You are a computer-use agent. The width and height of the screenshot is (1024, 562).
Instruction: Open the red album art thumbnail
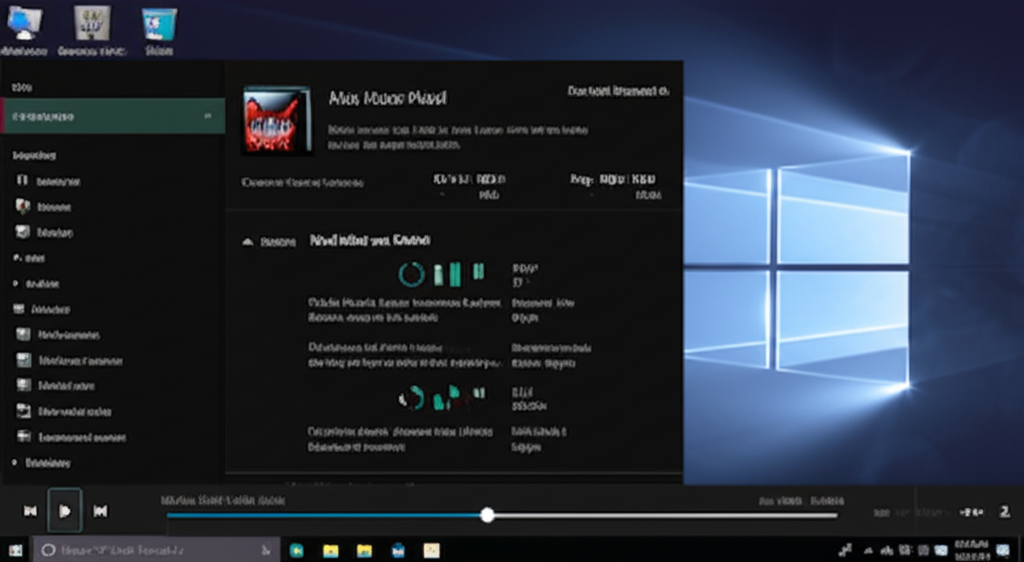(278, 121)
